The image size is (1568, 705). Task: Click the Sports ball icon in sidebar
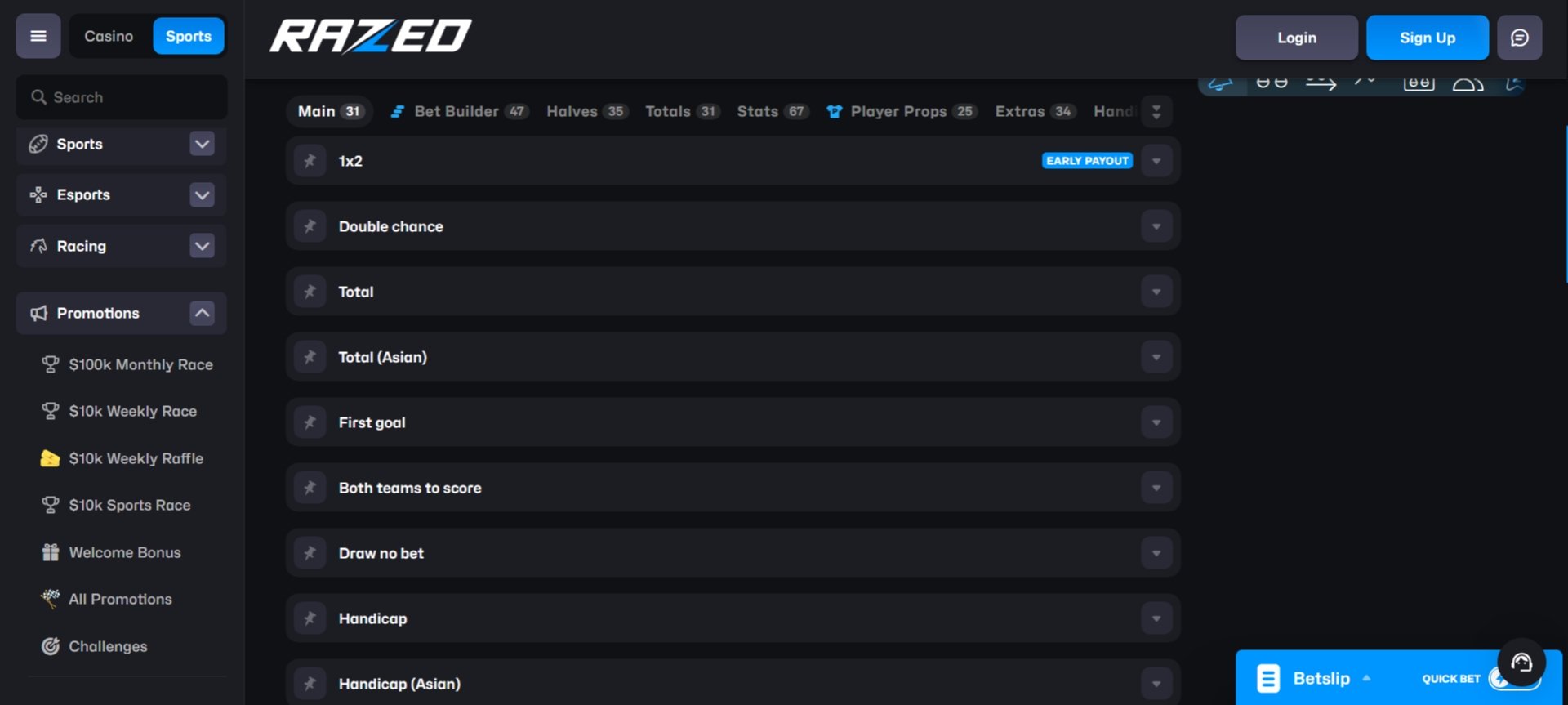(x=38, y=144)
